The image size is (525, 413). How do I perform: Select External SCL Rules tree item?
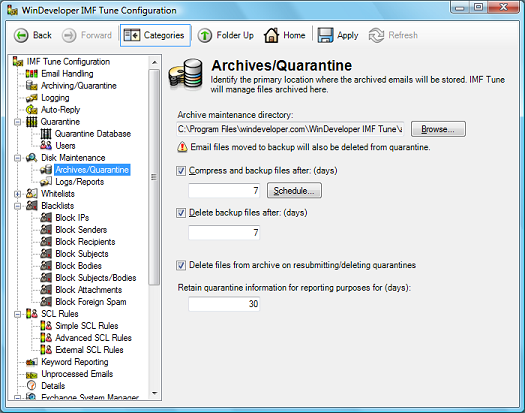pos(89,350)
